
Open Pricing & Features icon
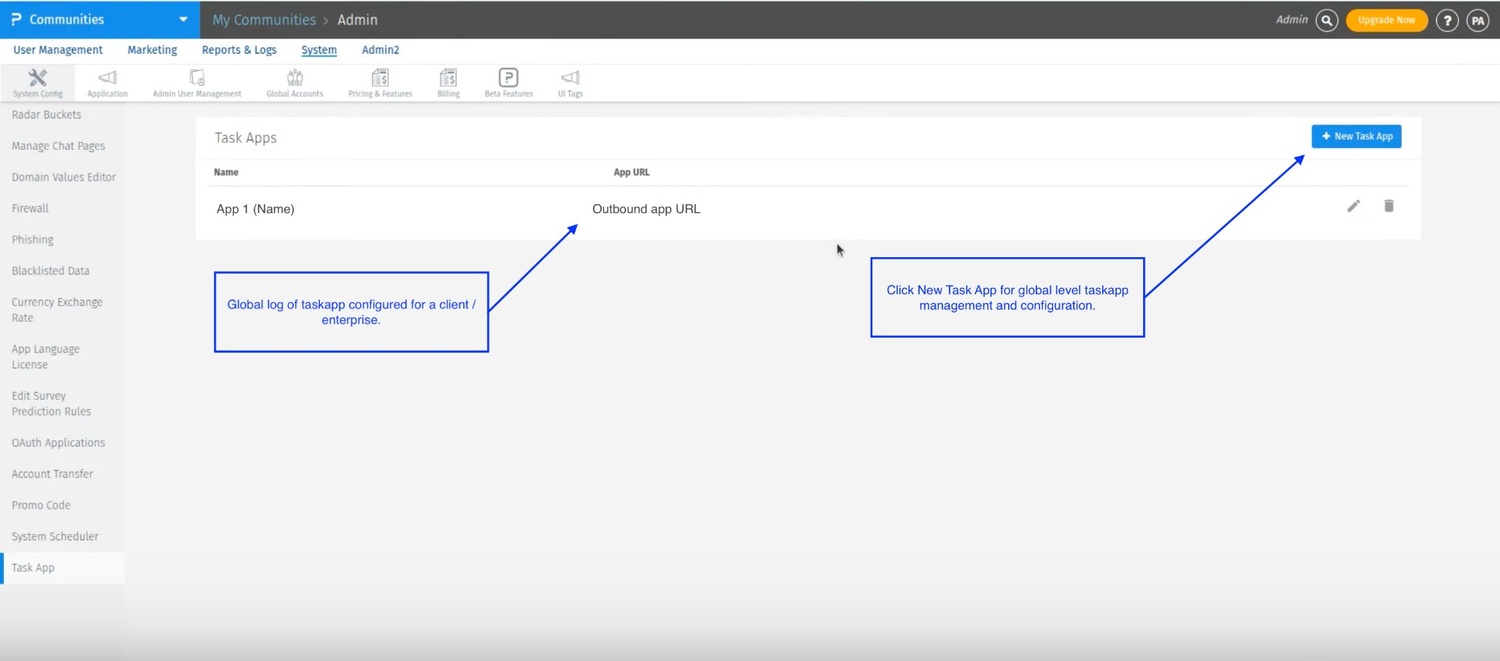[380, 83]
